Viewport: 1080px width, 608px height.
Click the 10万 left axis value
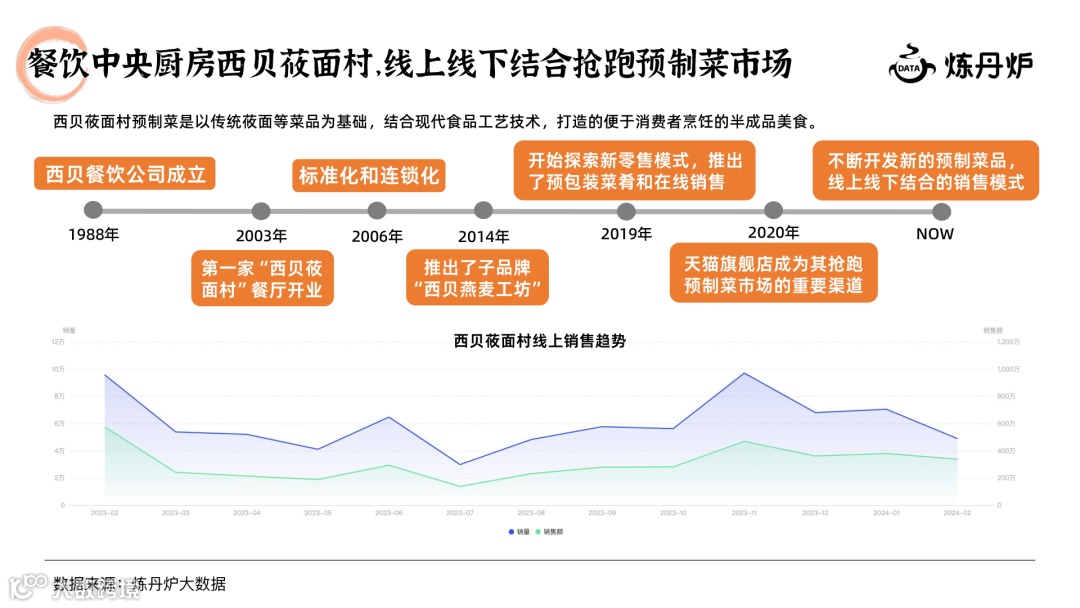pyautogui.click(x=58, y=370)
